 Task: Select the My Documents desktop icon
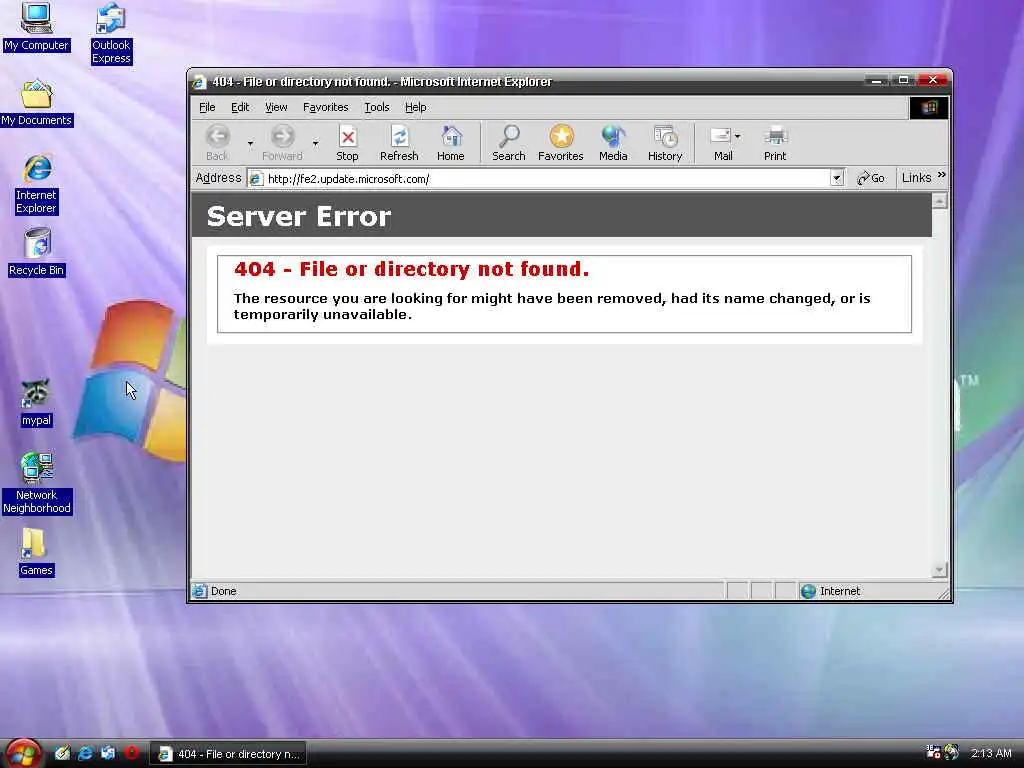(x=37, y=103)
